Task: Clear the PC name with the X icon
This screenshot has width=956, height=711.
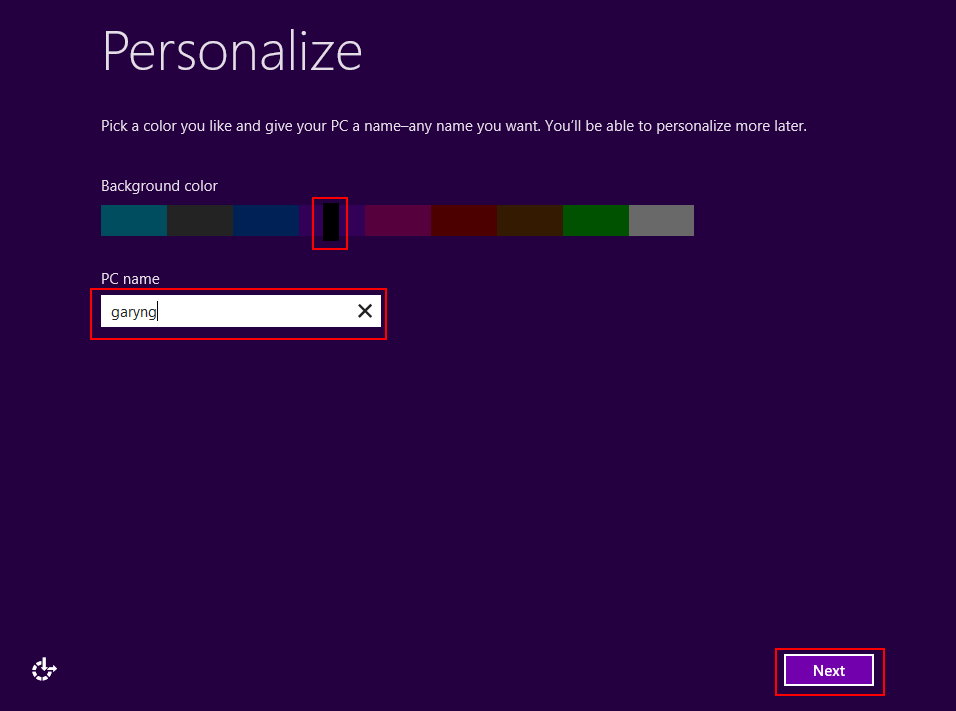Action: [x=365, y=311]
